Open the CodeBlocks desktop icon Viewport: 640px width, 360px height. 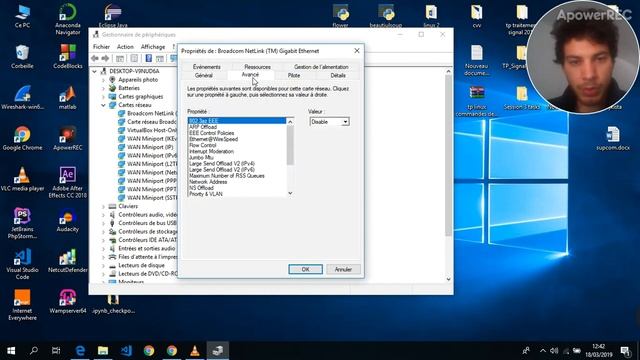click(67, 57)
